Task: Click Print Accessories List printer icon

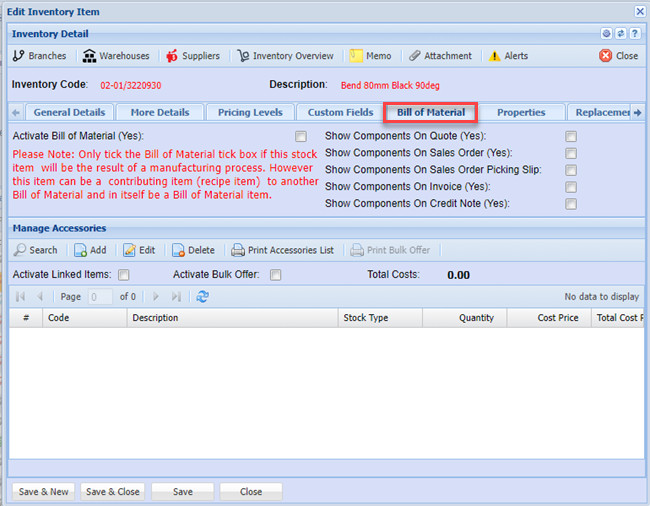Action: coord(238,250)
